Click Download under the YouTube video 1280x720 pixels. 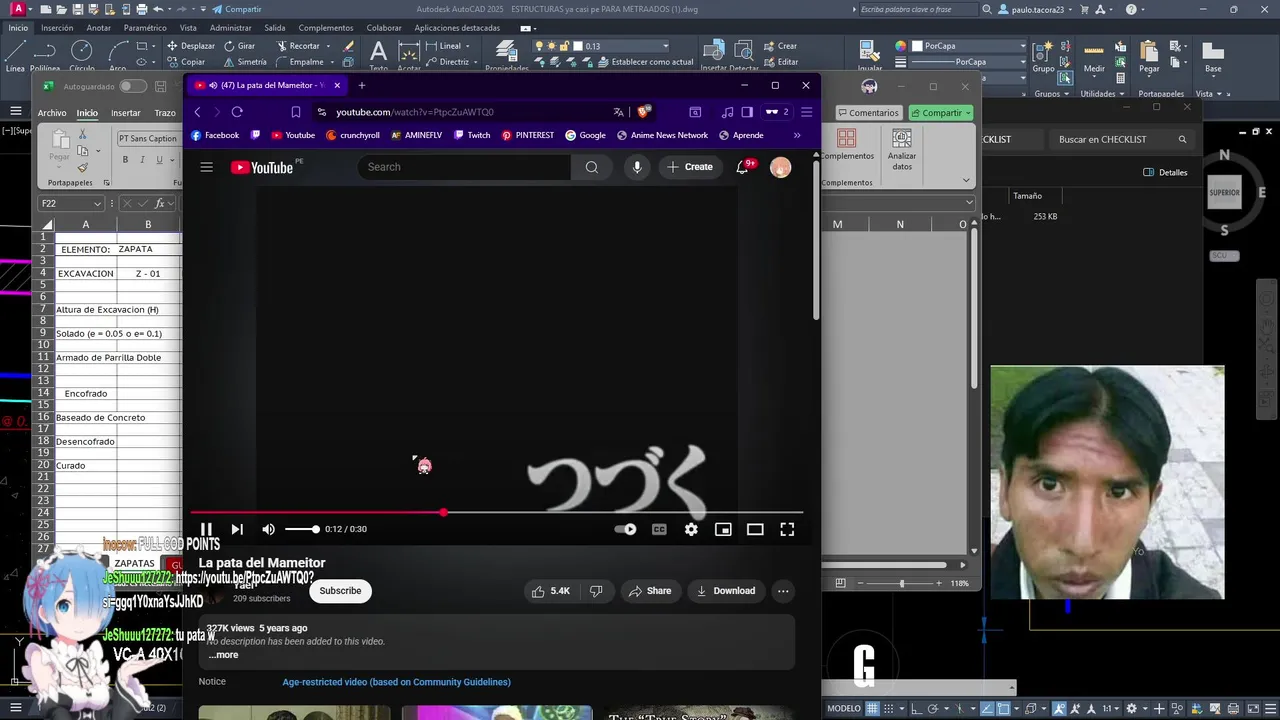725,591
